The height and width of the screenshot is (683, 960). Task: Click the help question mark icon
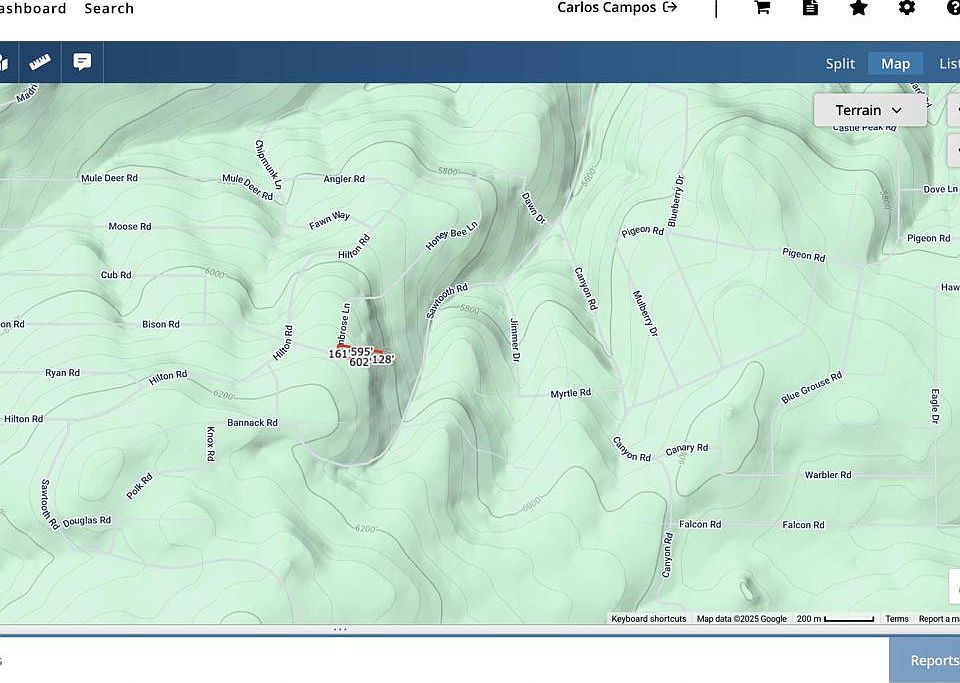pos(952,8)
